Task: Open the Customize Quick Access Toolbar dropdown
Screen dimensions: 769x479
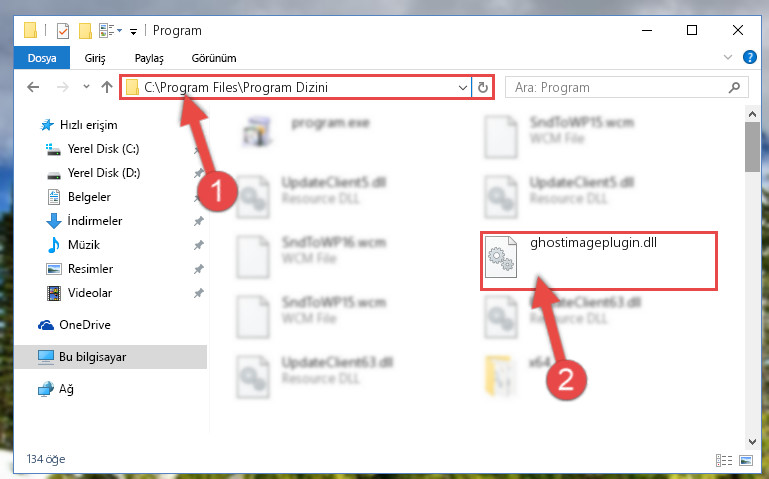Action: coord(133,32)
